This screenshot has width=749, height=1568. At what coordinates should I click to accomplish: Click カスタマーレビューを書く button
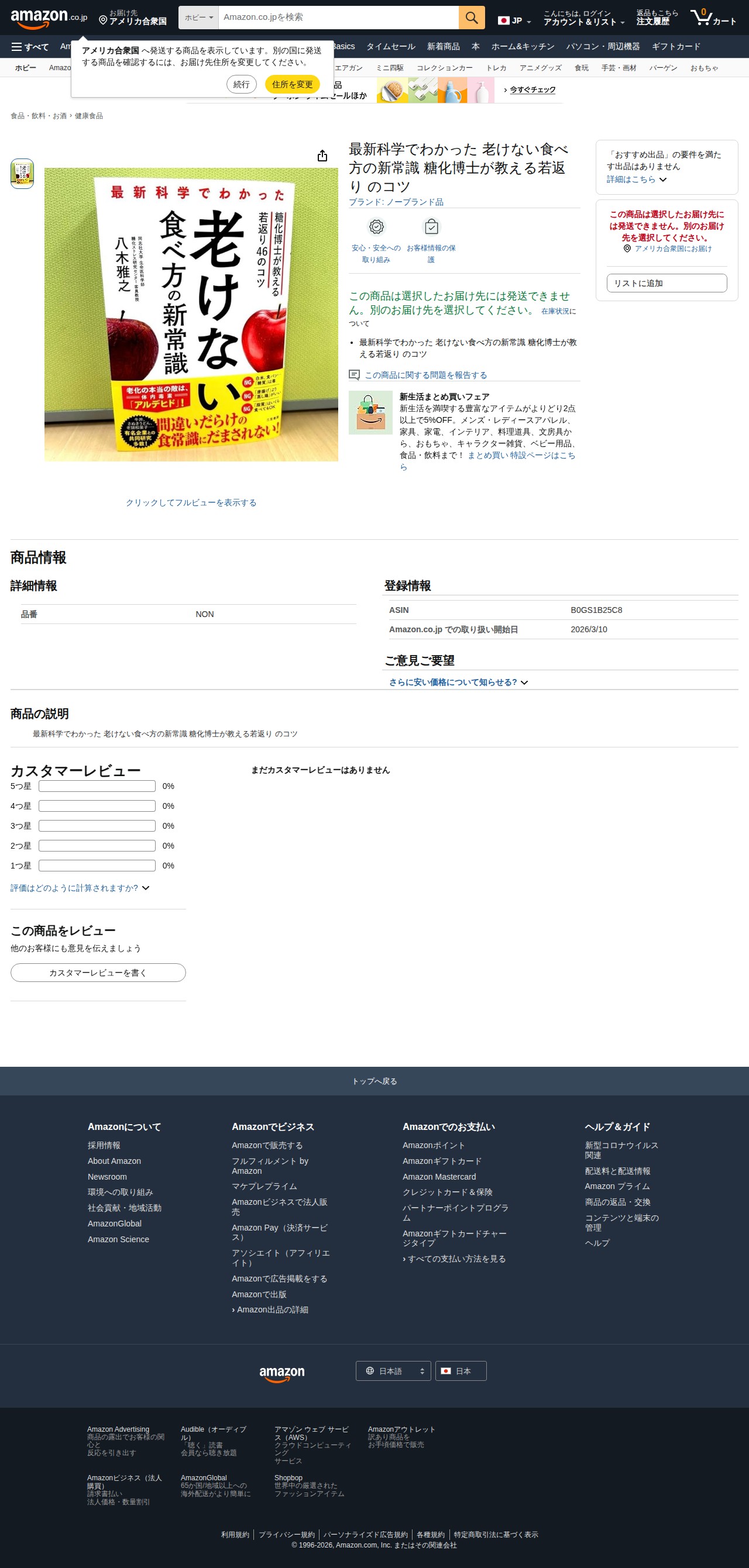pos(98,973)
